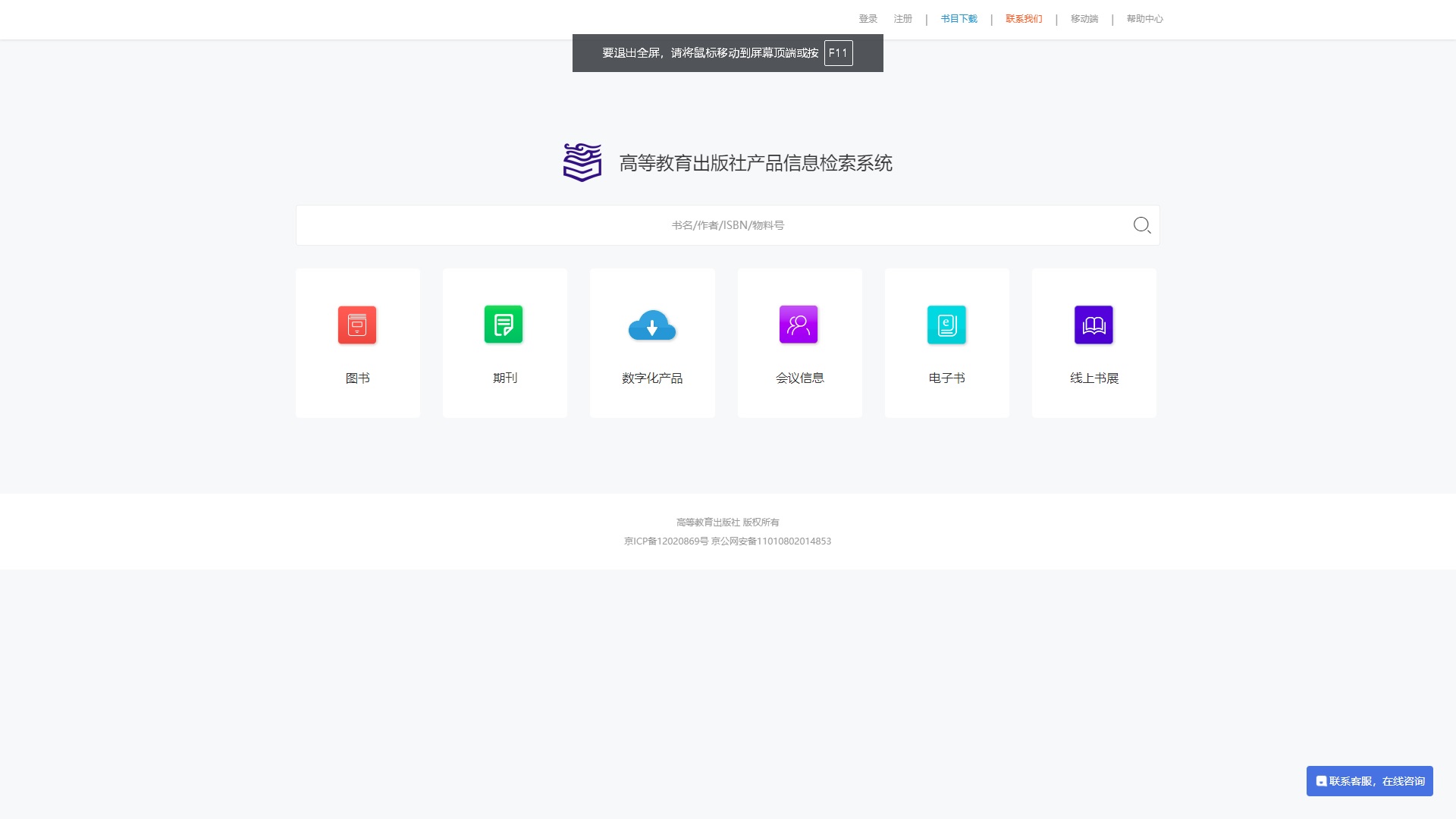1456x819 pixels.
Task: Click the publisher logo beside the title
Action: tap(582, 162)
